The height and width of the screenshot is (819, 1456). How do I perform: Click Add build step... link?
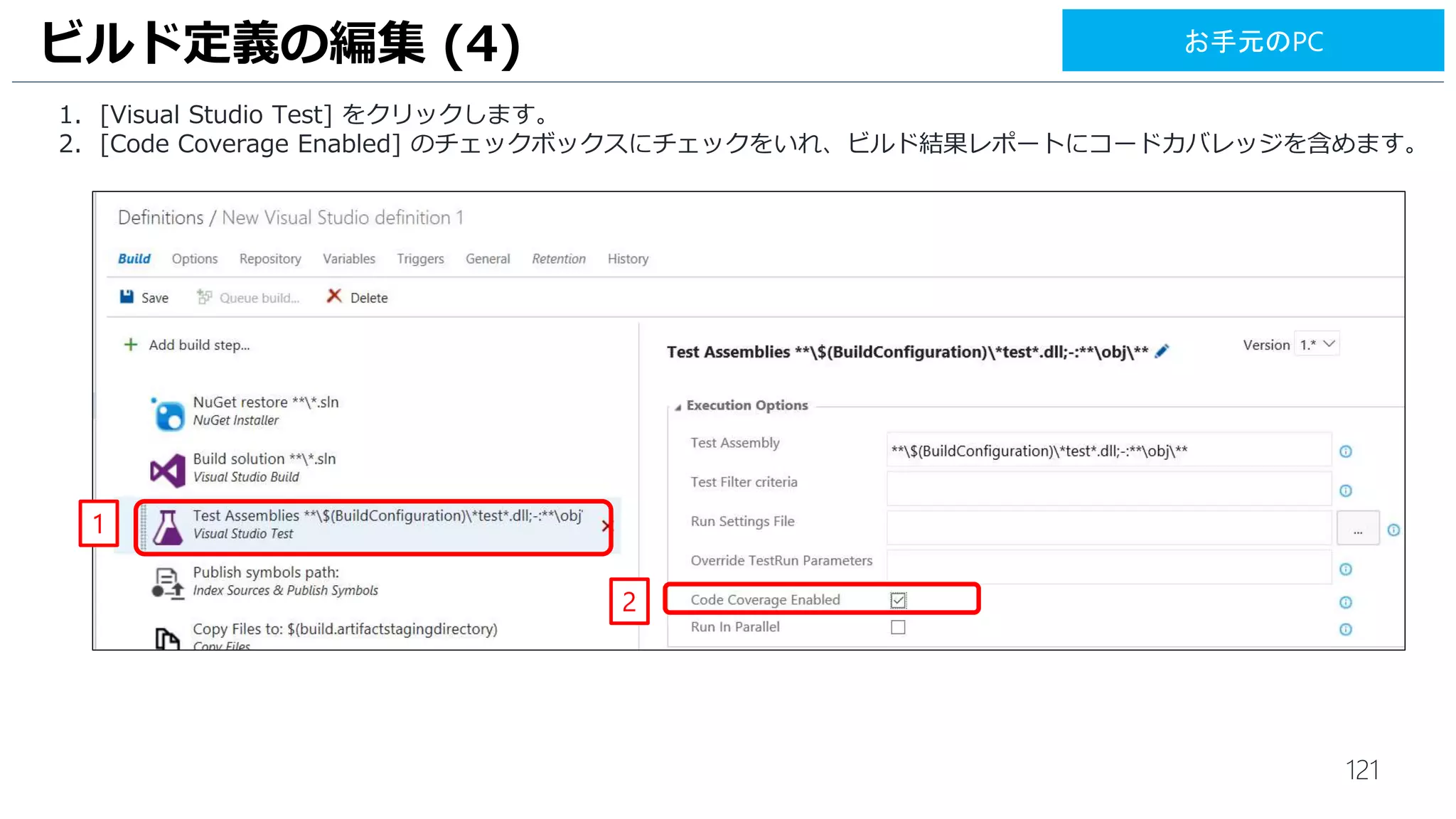pos(199,345)
